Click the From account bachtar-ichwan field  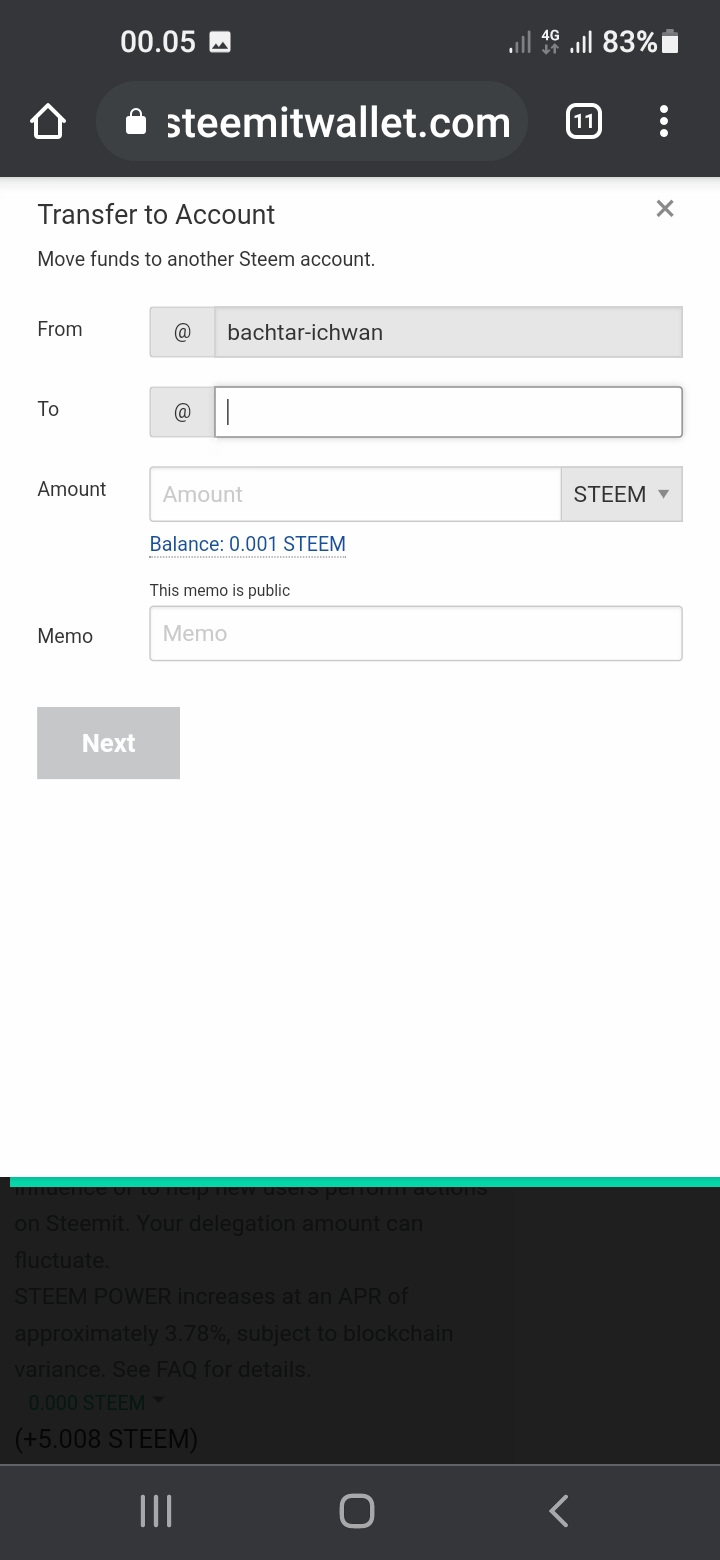coord(448,332)
